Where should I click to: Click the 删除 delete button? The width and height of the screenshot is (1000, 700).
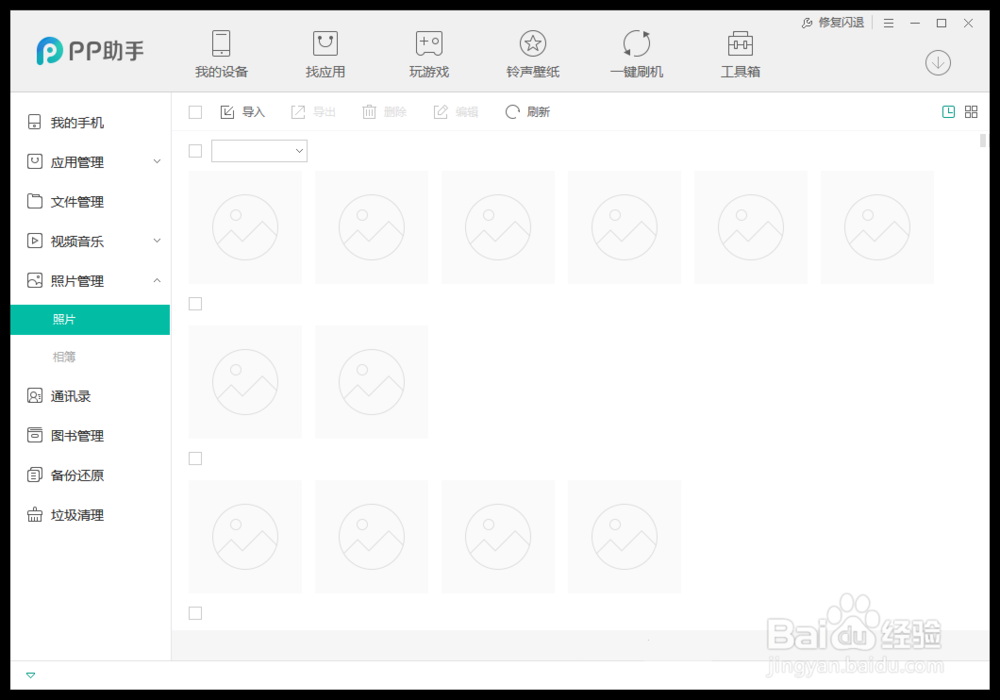385,112
